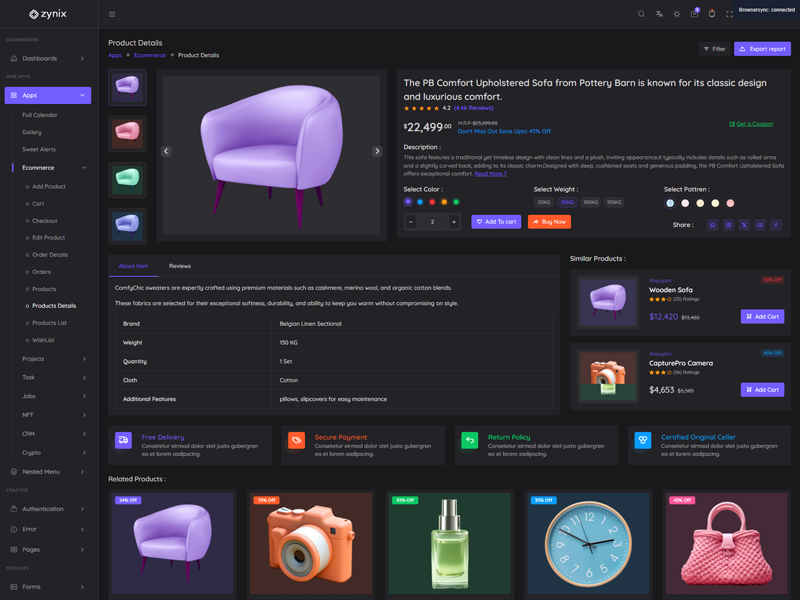Image resolution: width=800 pixels, height=600 pixels.
Task: Select the pink sofa thumbnail
Action: (x=127, y=133)
